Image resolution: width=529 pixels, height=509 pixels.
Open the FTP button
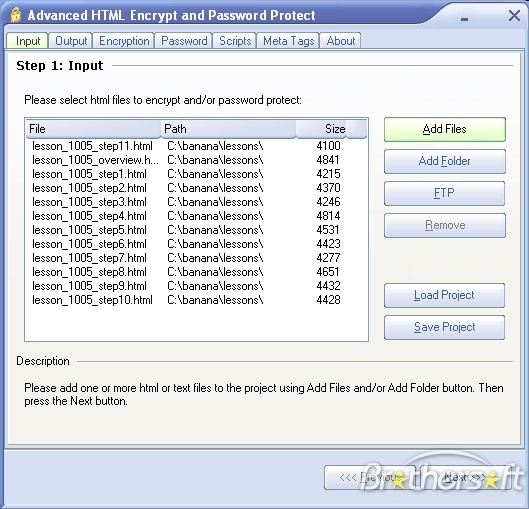445,193
